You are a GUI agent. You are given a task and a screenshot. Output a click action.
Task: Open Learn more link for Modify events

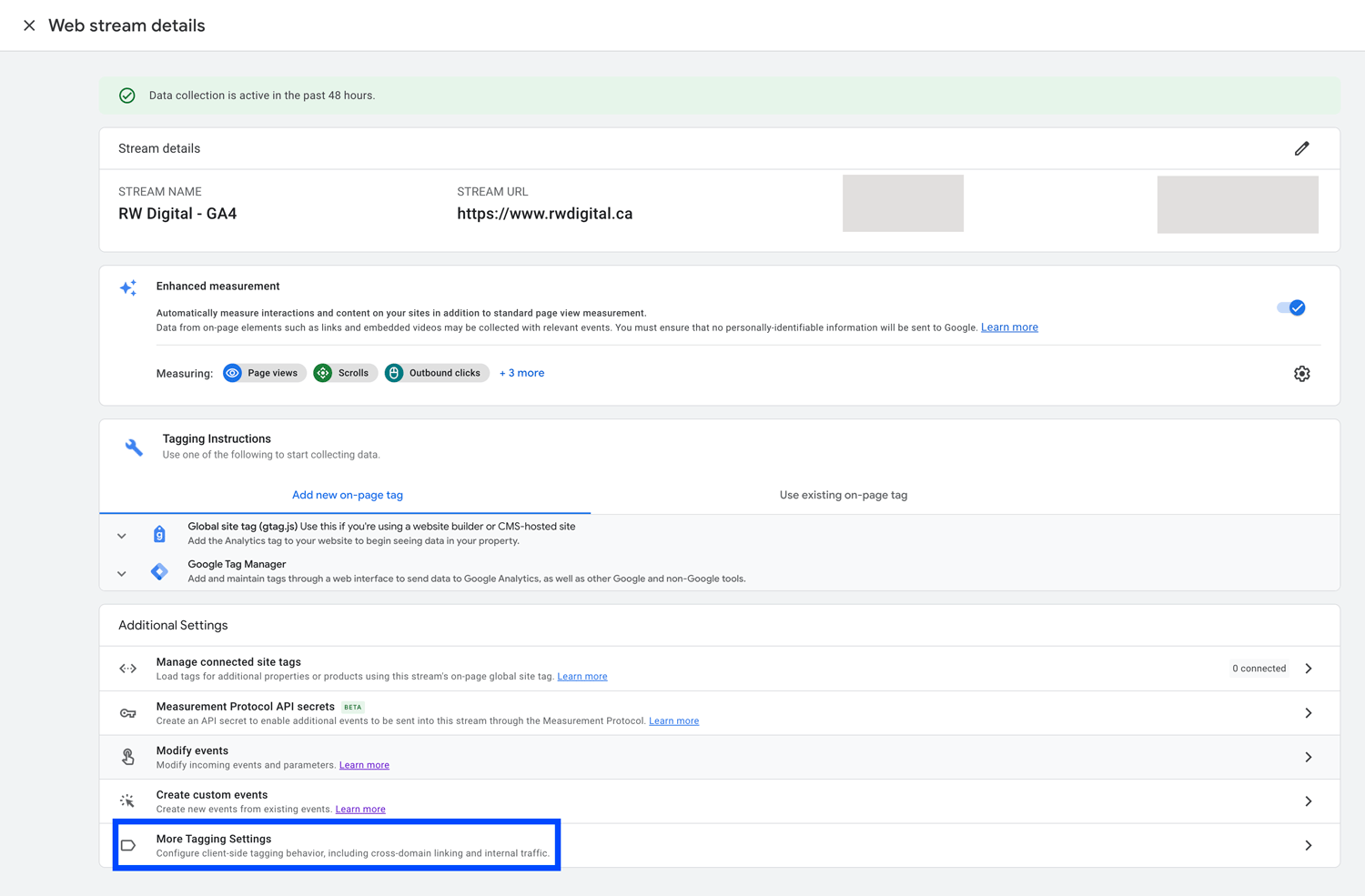pos(364,765)
